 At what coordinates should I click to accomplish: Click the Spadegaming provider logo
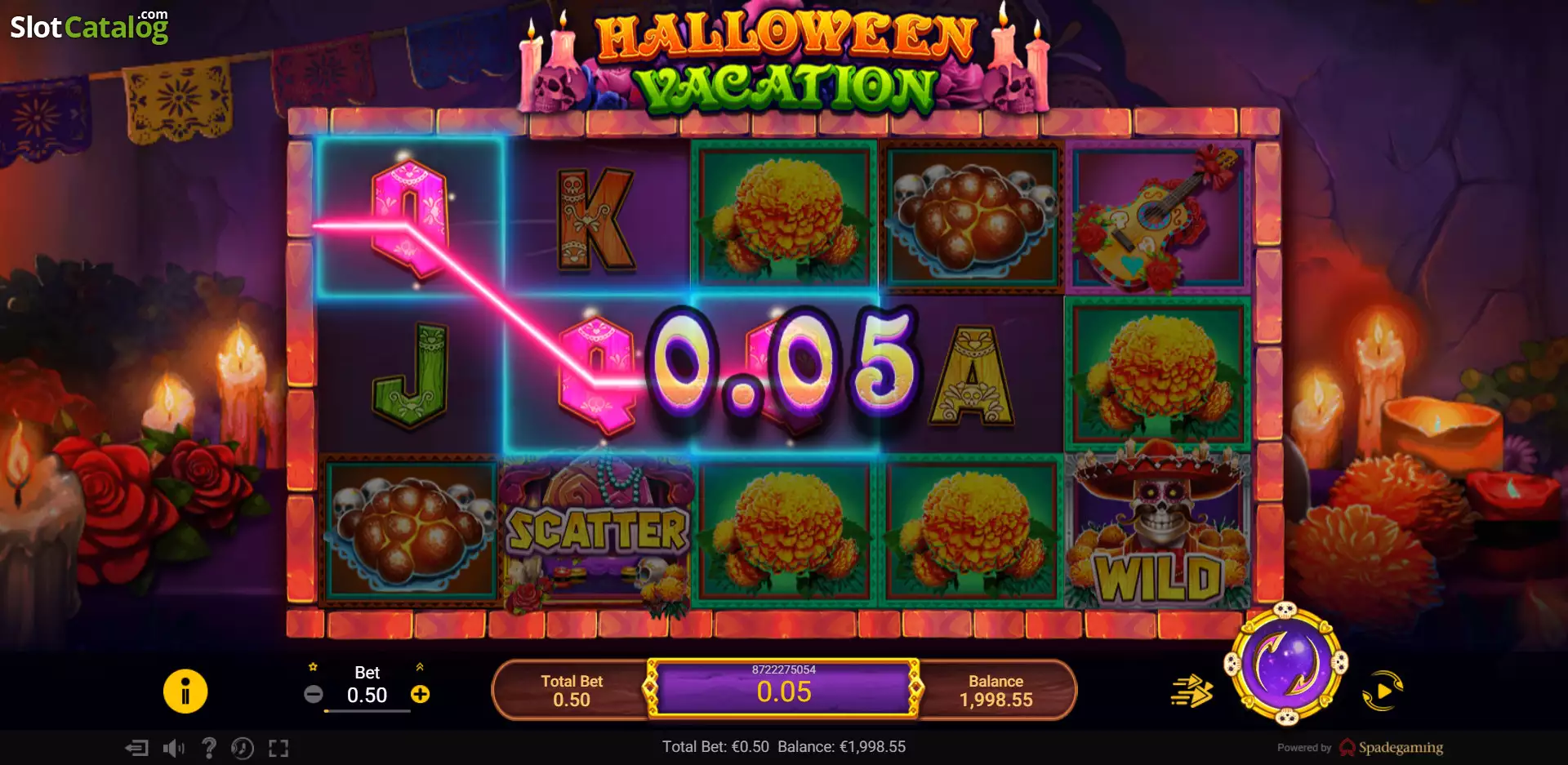(1391, 747)
